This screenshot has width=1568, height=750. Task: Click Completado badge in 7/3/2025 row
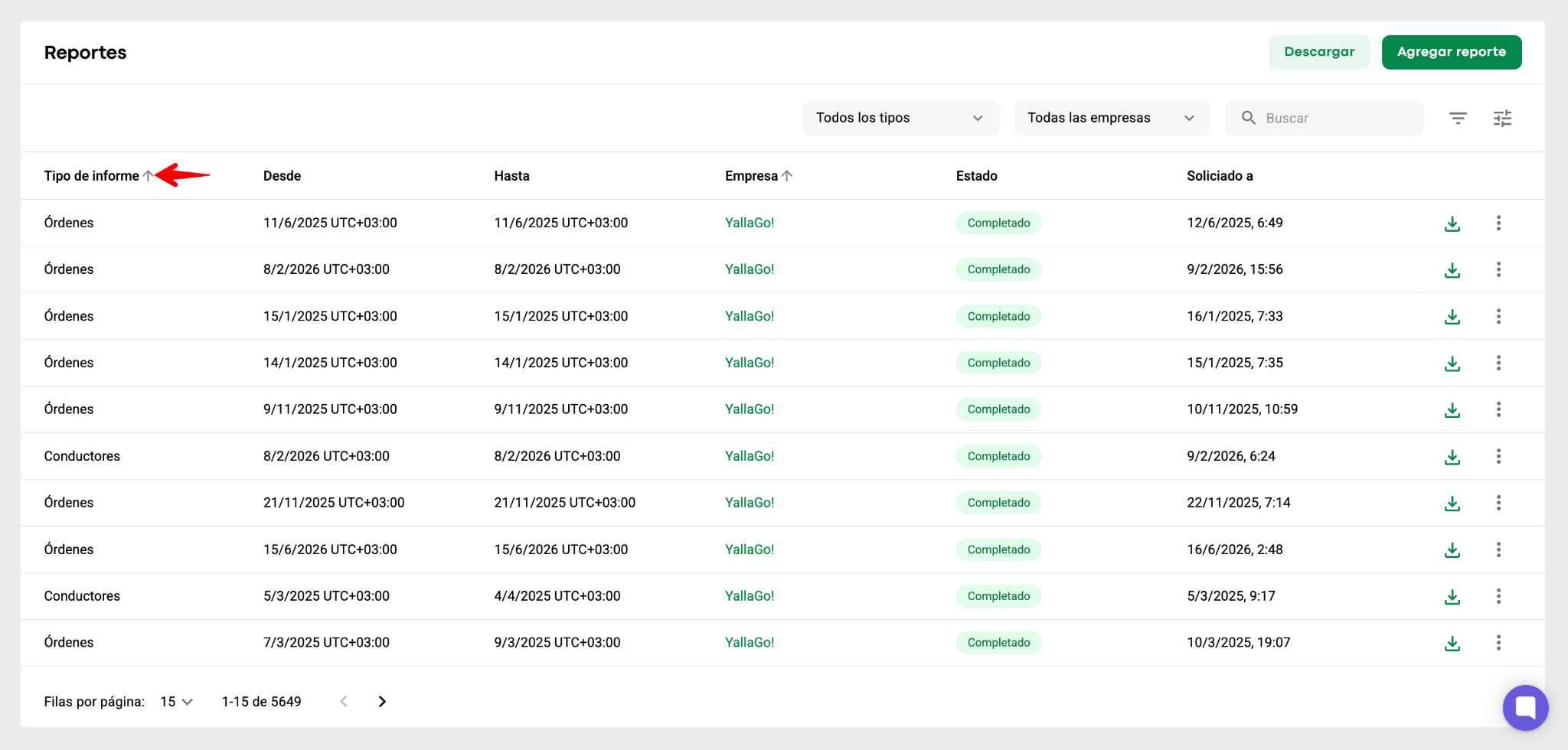pos(998,643)
